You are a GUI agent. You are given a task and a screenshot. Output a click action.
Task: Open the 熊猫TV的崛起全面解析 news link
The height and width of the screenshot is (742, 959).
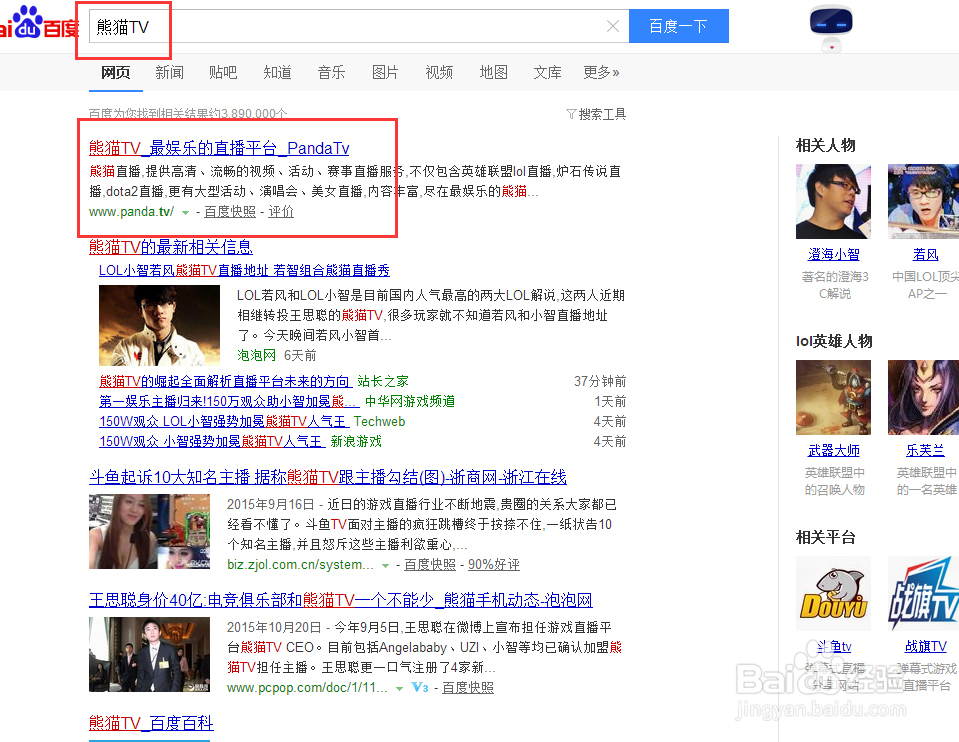point(225,382)
